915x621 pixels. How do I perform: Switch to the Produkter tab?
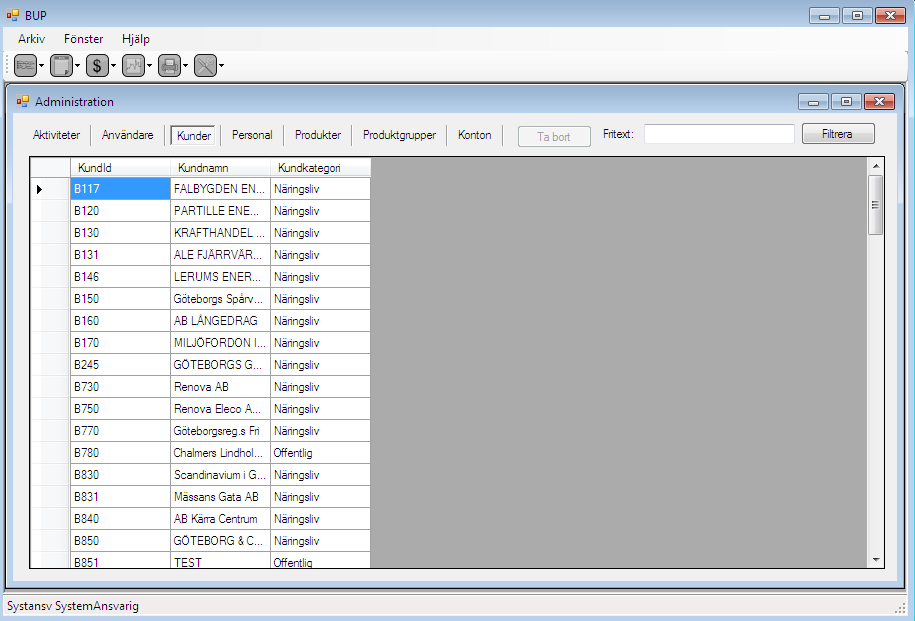[318, 135]
